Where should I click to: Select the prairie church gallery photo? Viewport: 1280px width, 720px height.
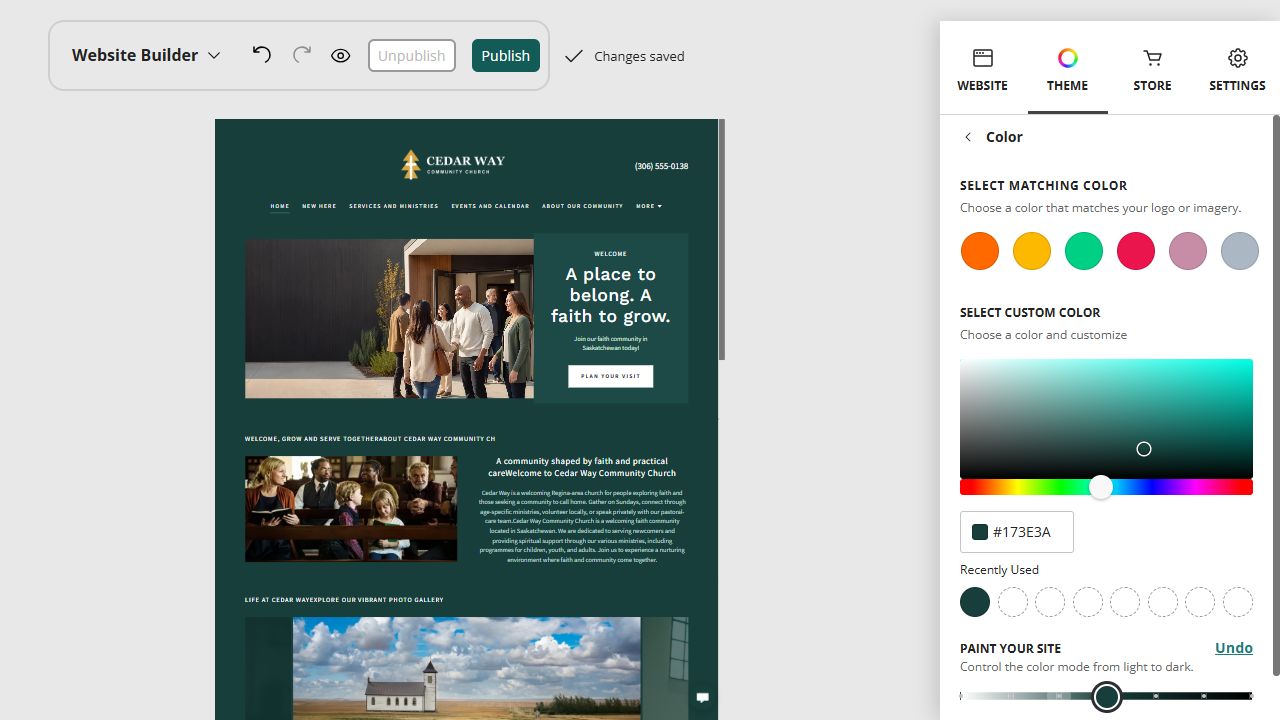pyautogui.click(x=467, y=668)
